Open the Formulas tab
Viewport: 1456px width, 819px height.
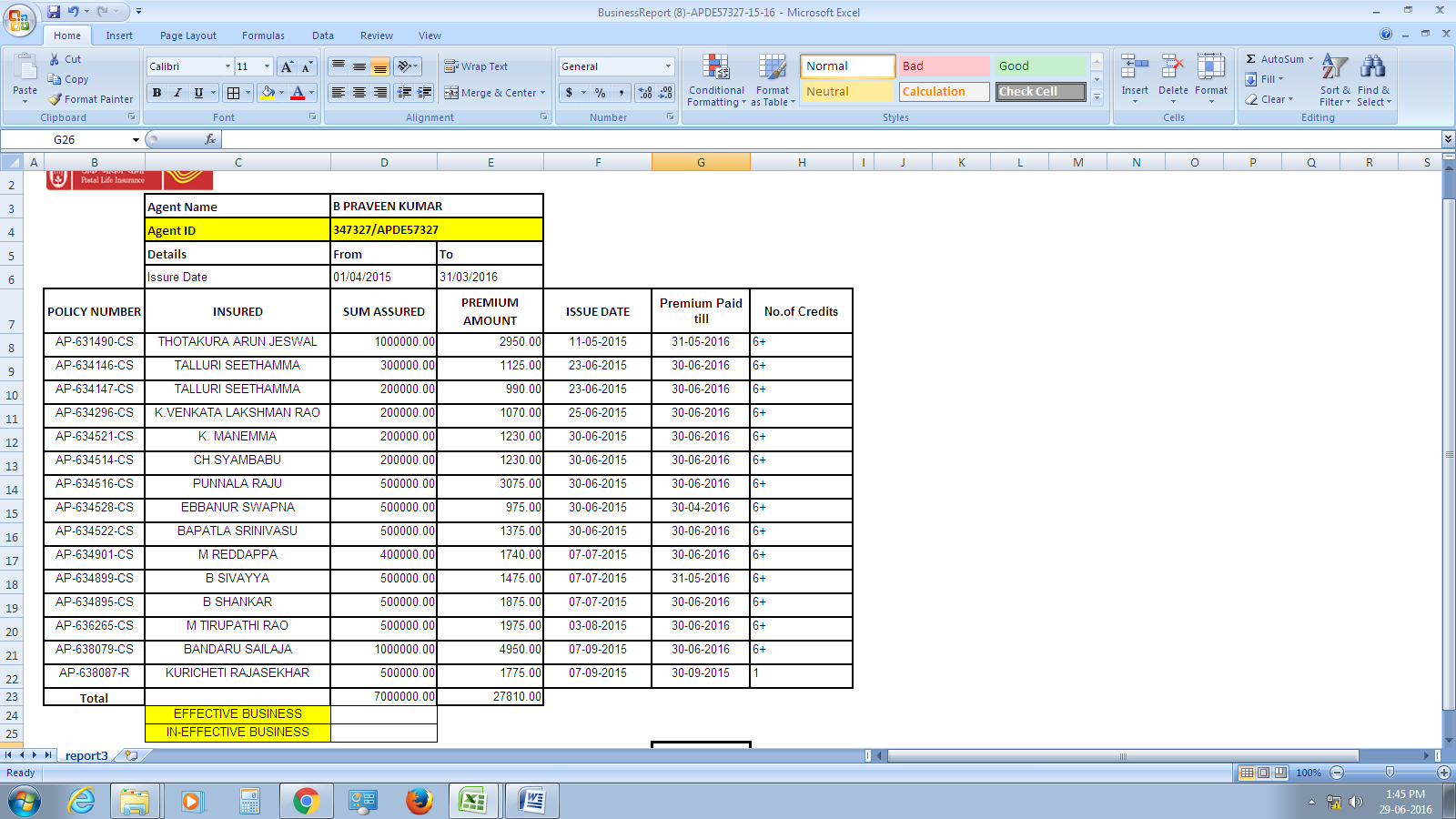click(x=263, y=35)
